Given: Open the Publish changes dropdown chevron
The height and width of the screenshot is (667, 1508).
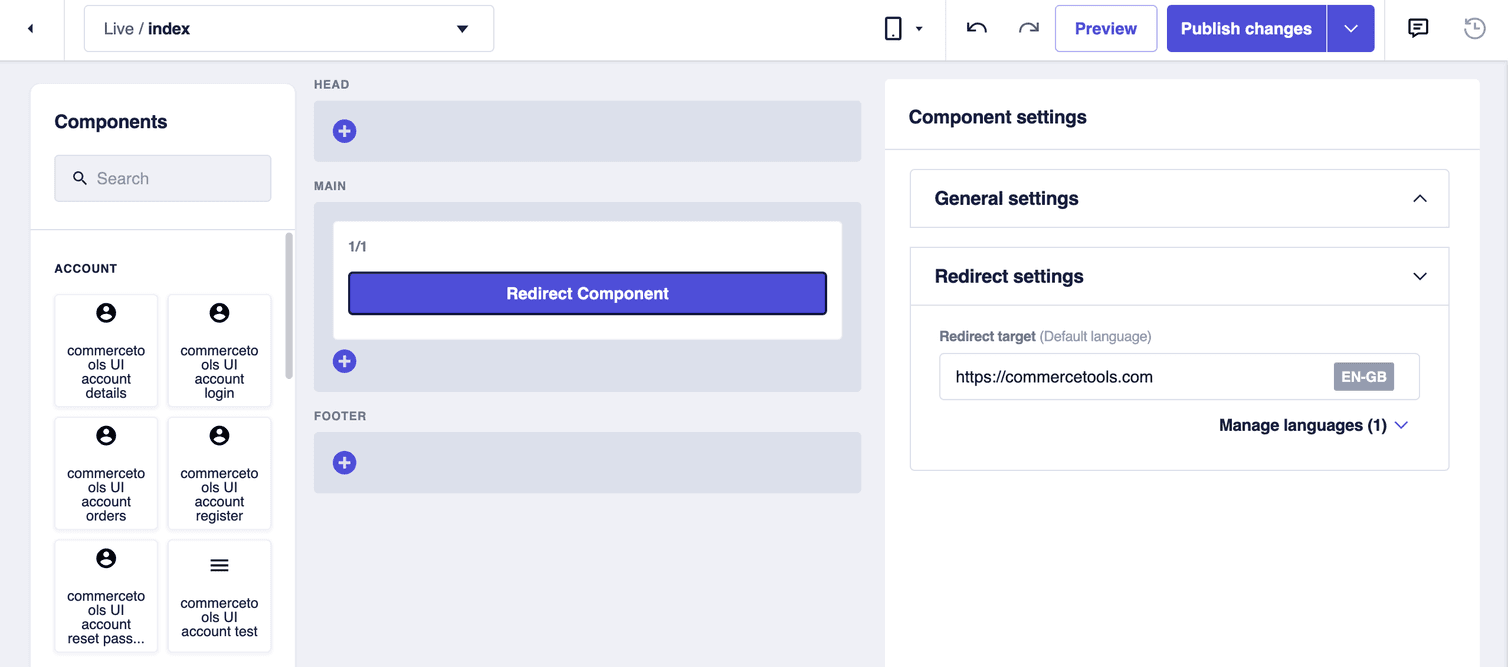Looking at the screenshot, I should point(1351,28).
